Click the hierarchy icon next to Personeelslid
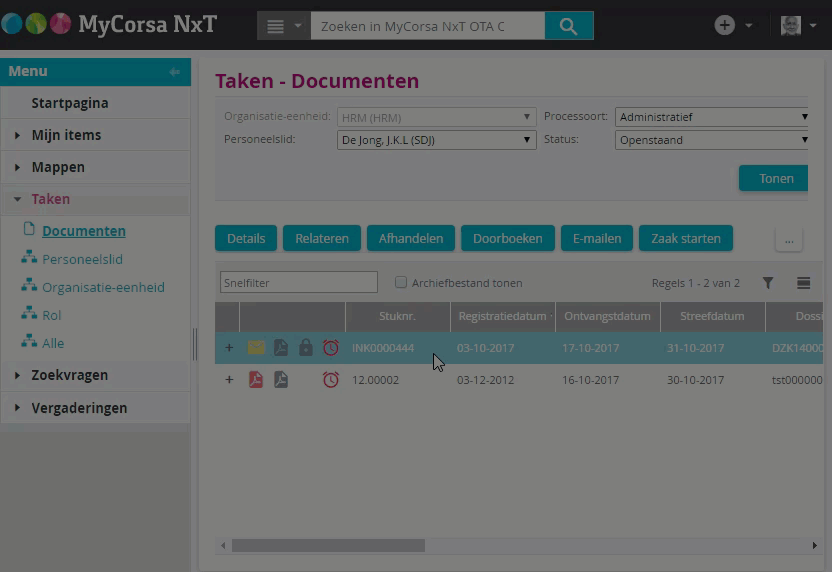Viewport: 832px width, 572px height. [29, 257]
